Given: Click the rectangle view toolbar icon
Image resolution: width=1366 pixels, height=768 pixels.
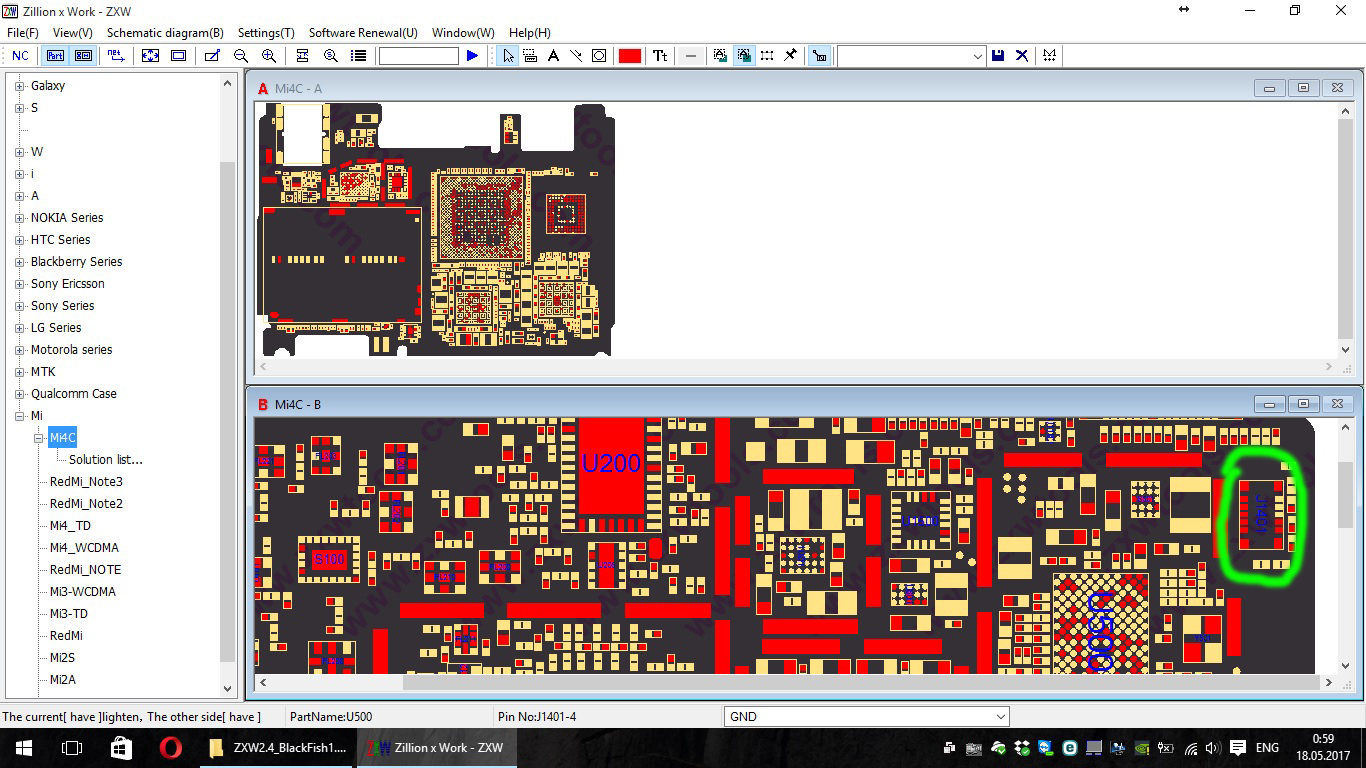Looking at the screenshot, I should click(178, 56).
